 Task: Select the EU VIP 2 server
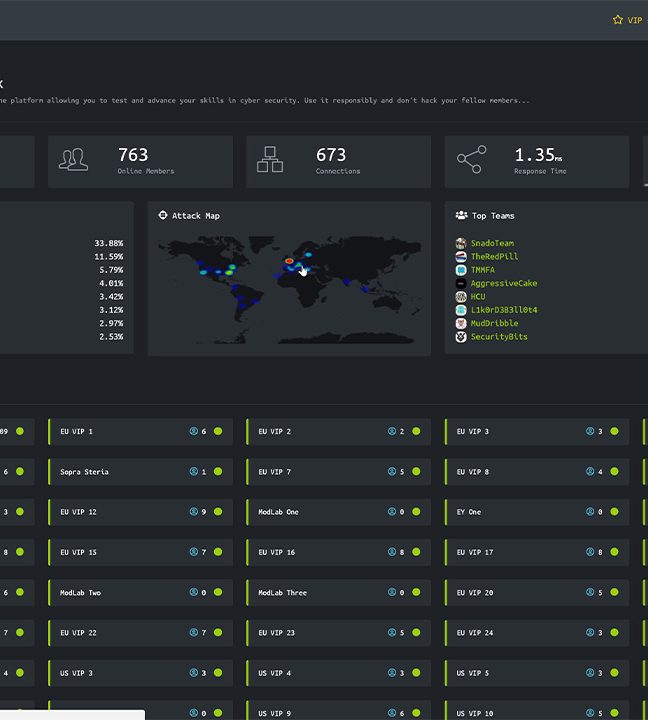[x=338, y=432]
